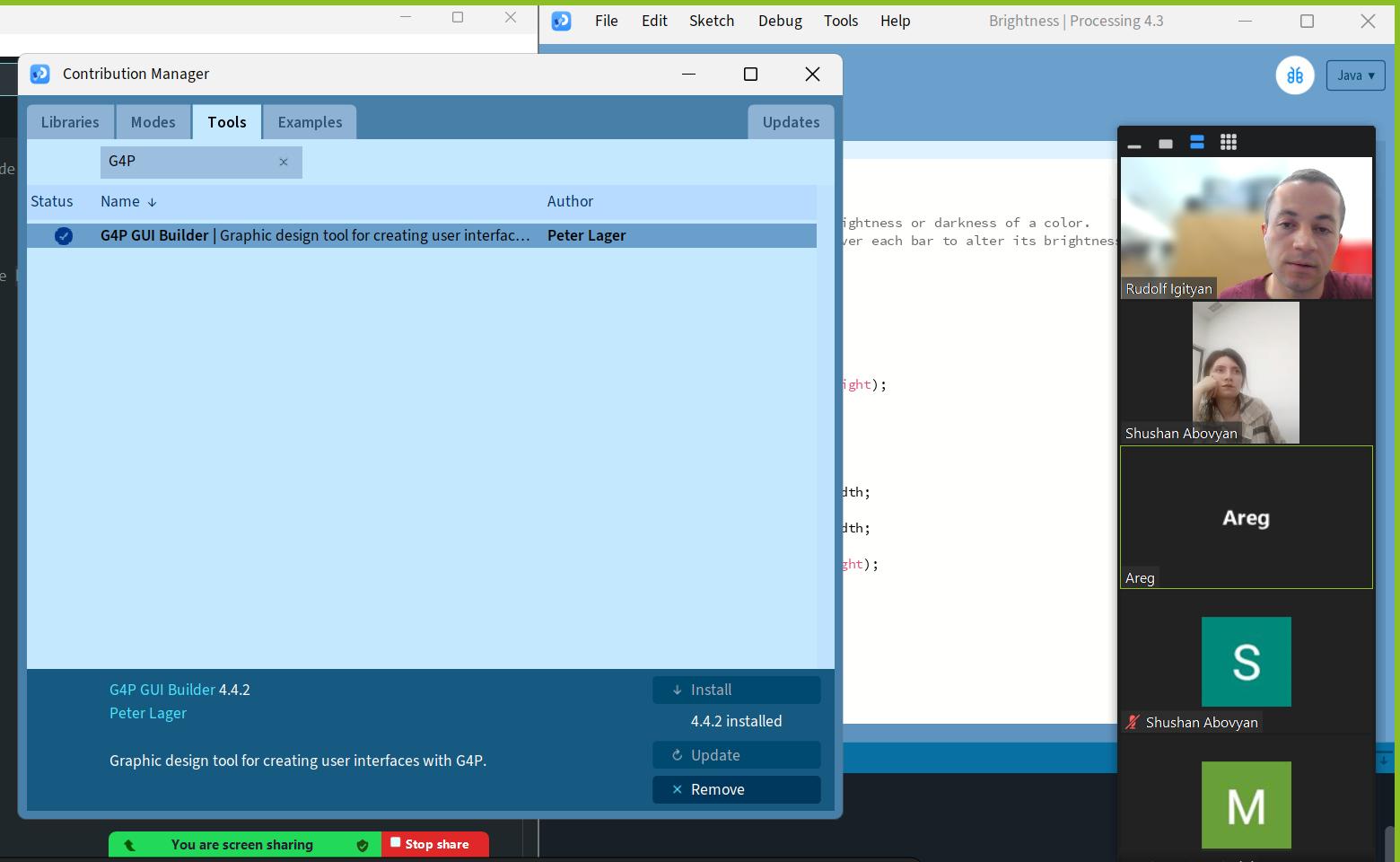Click the Contribution Manager logo icon
The height and width of the screenshot is (862, 1400).
40,74
